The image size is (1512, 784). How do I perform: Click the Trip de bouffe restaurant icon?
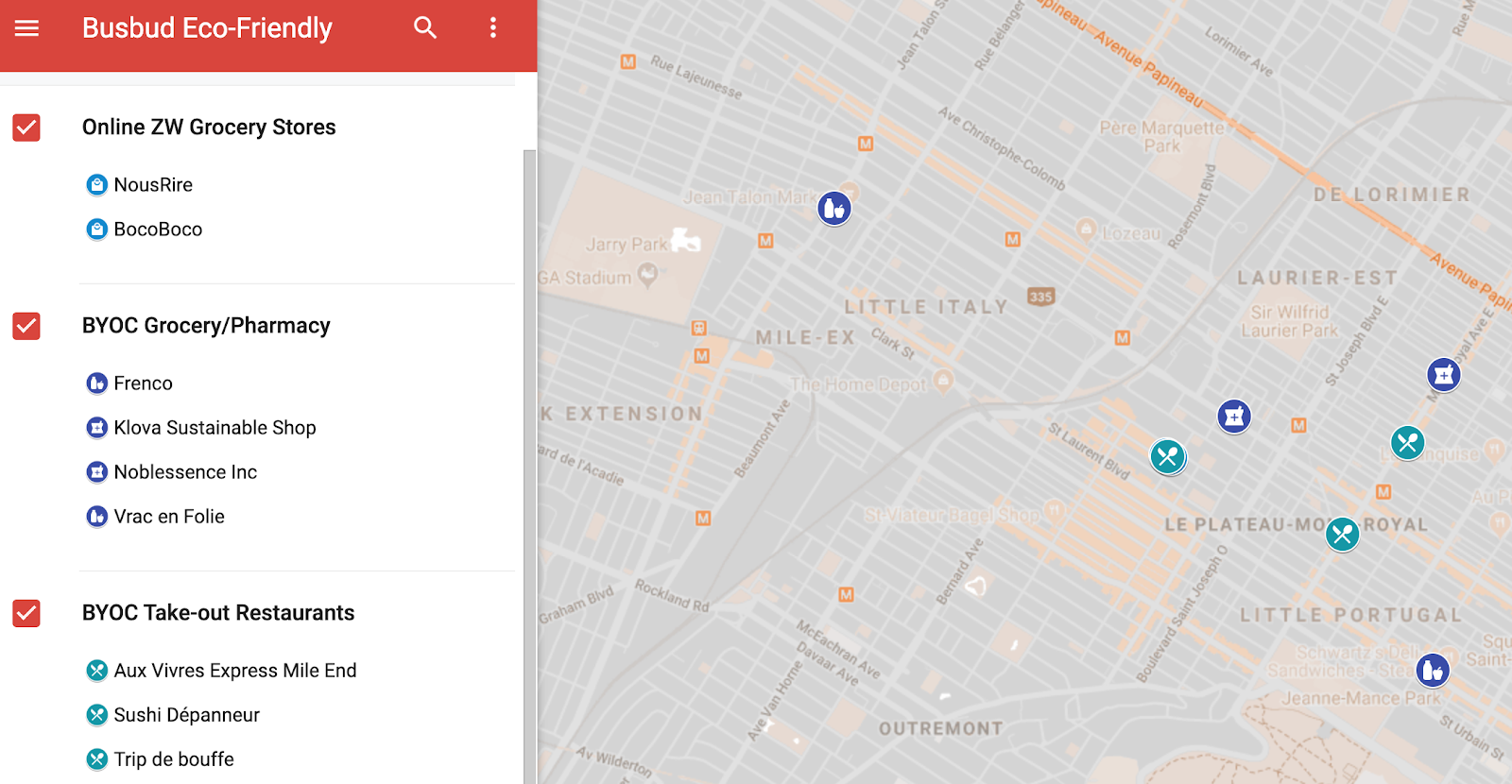tap(96, 759)
